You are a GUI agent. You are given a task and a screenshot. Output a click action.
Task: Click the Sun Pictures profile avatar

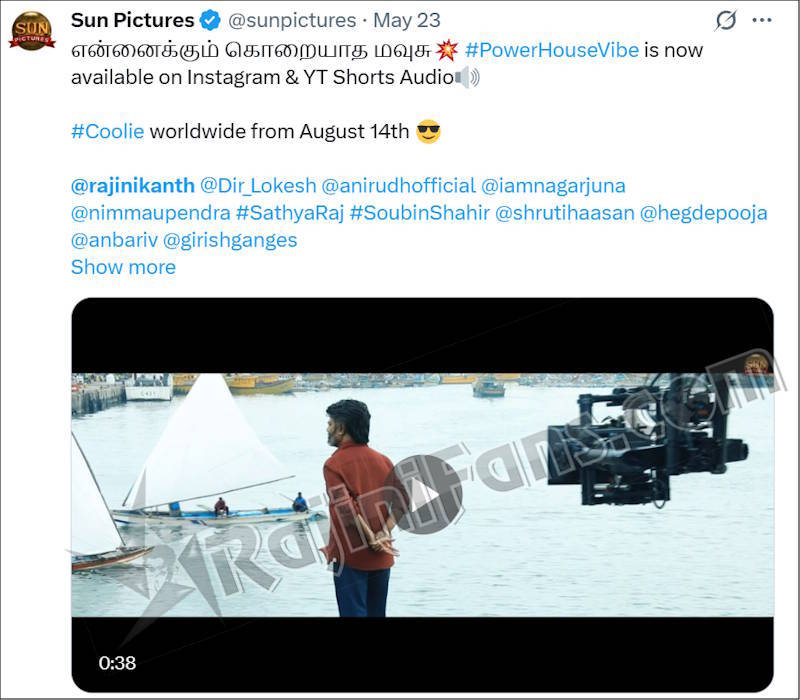(32, 31)
